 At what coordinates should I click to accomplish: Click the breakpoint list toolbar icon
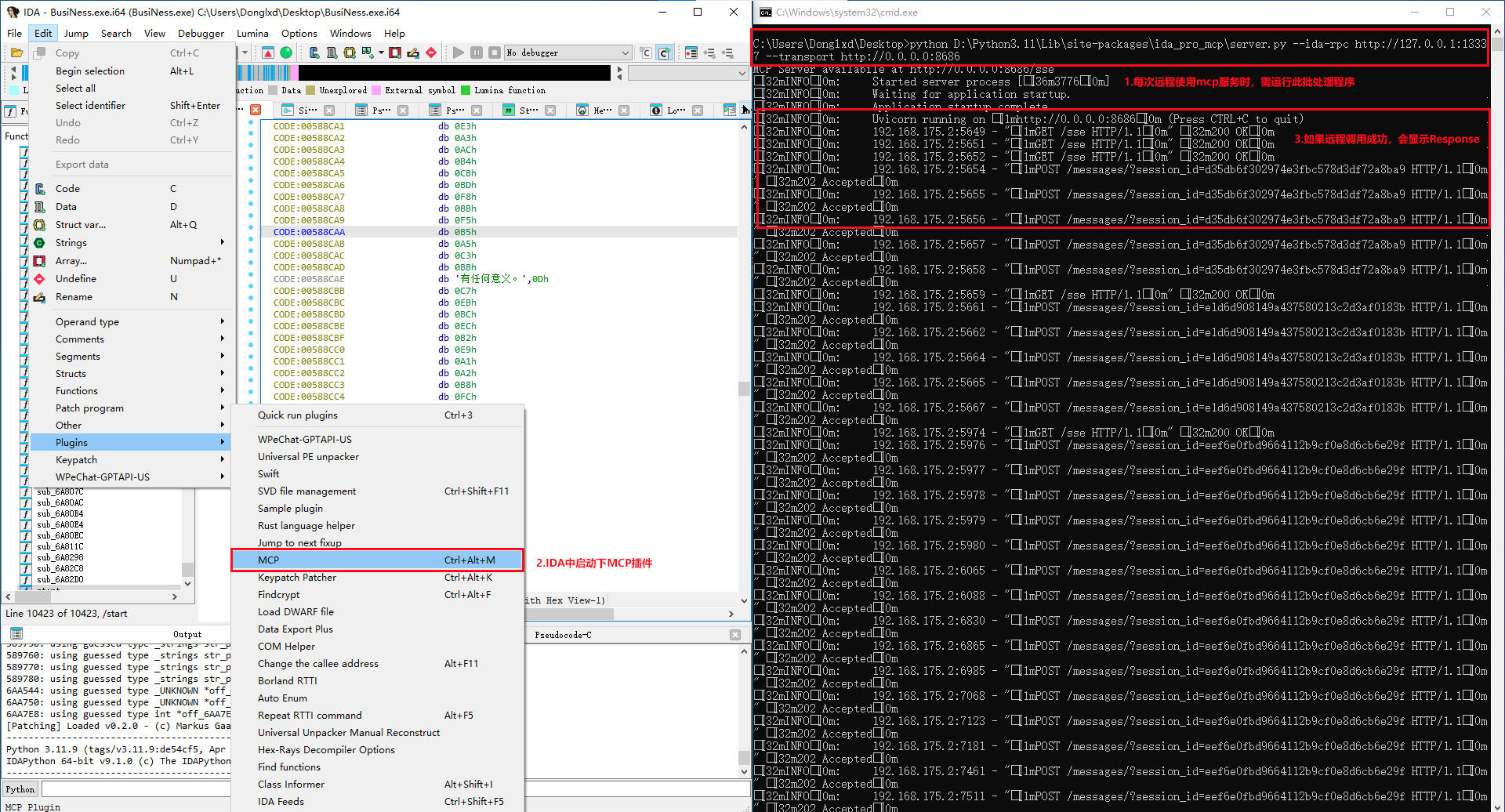point(691,53)
